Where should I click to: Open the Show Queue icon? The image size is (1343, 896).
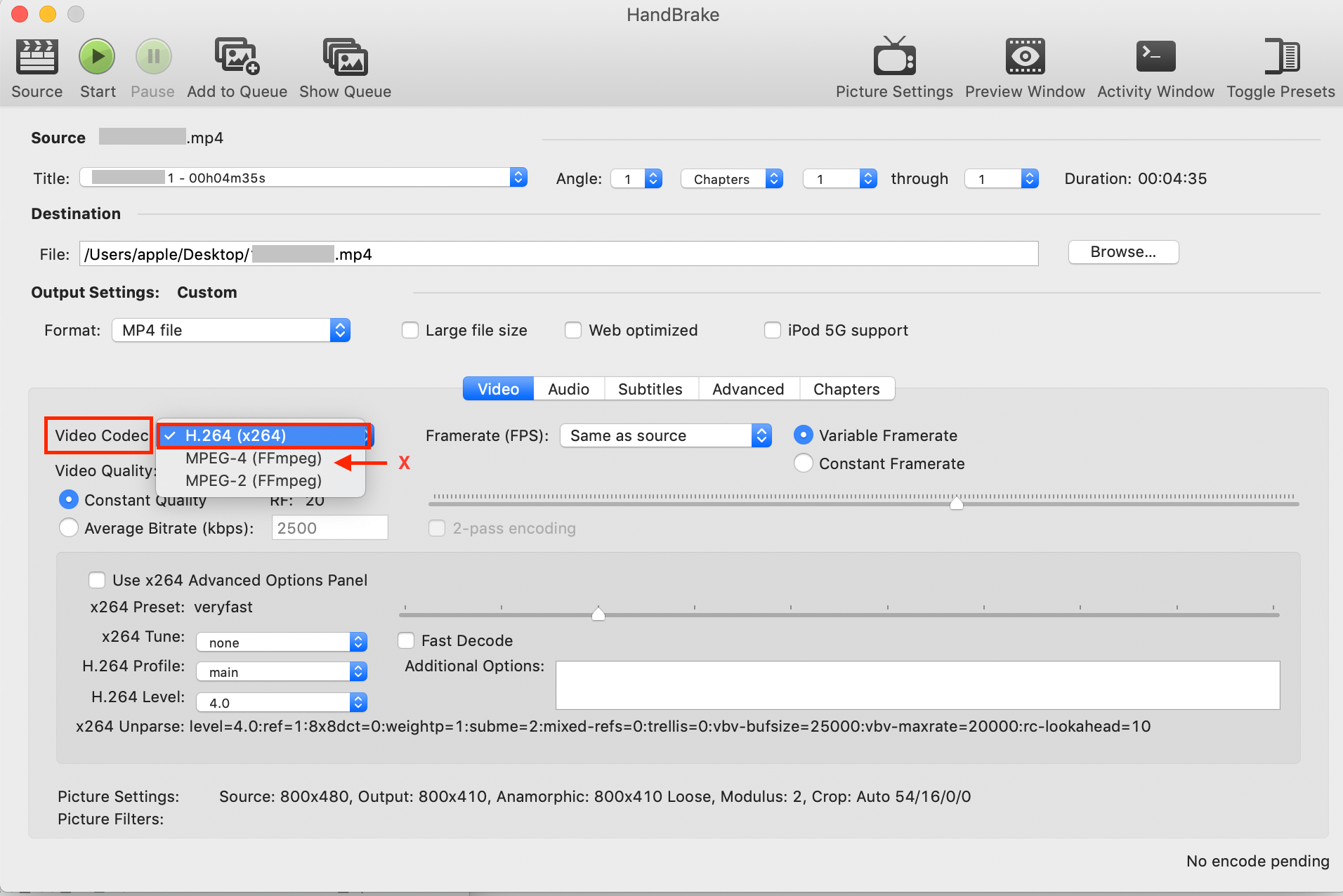pos(346,57)
